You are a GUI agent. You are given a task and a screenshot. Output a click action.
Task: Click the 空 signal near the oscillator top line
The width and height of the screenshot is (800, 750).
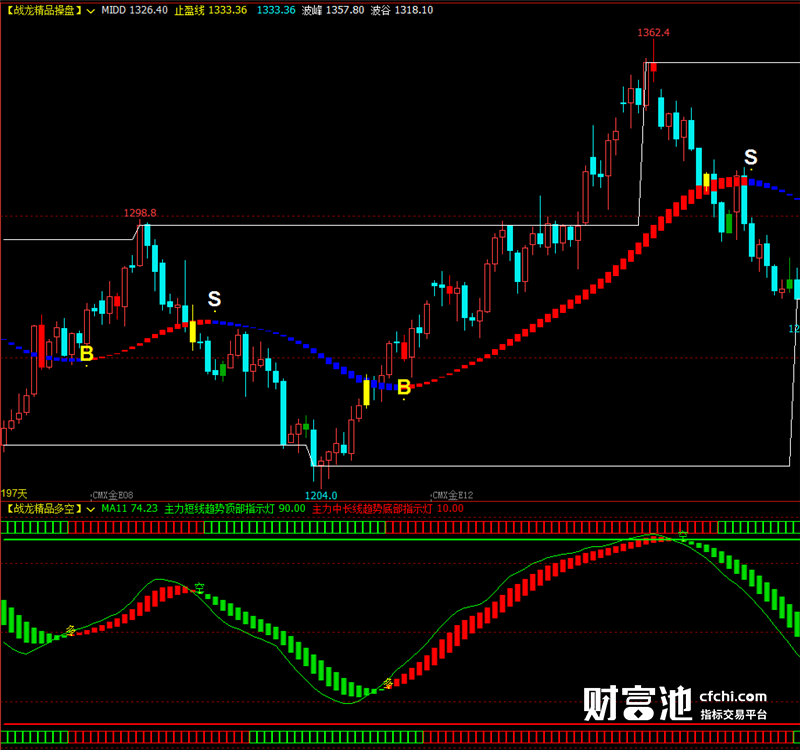pyautogui.click(x=683, y=536)
